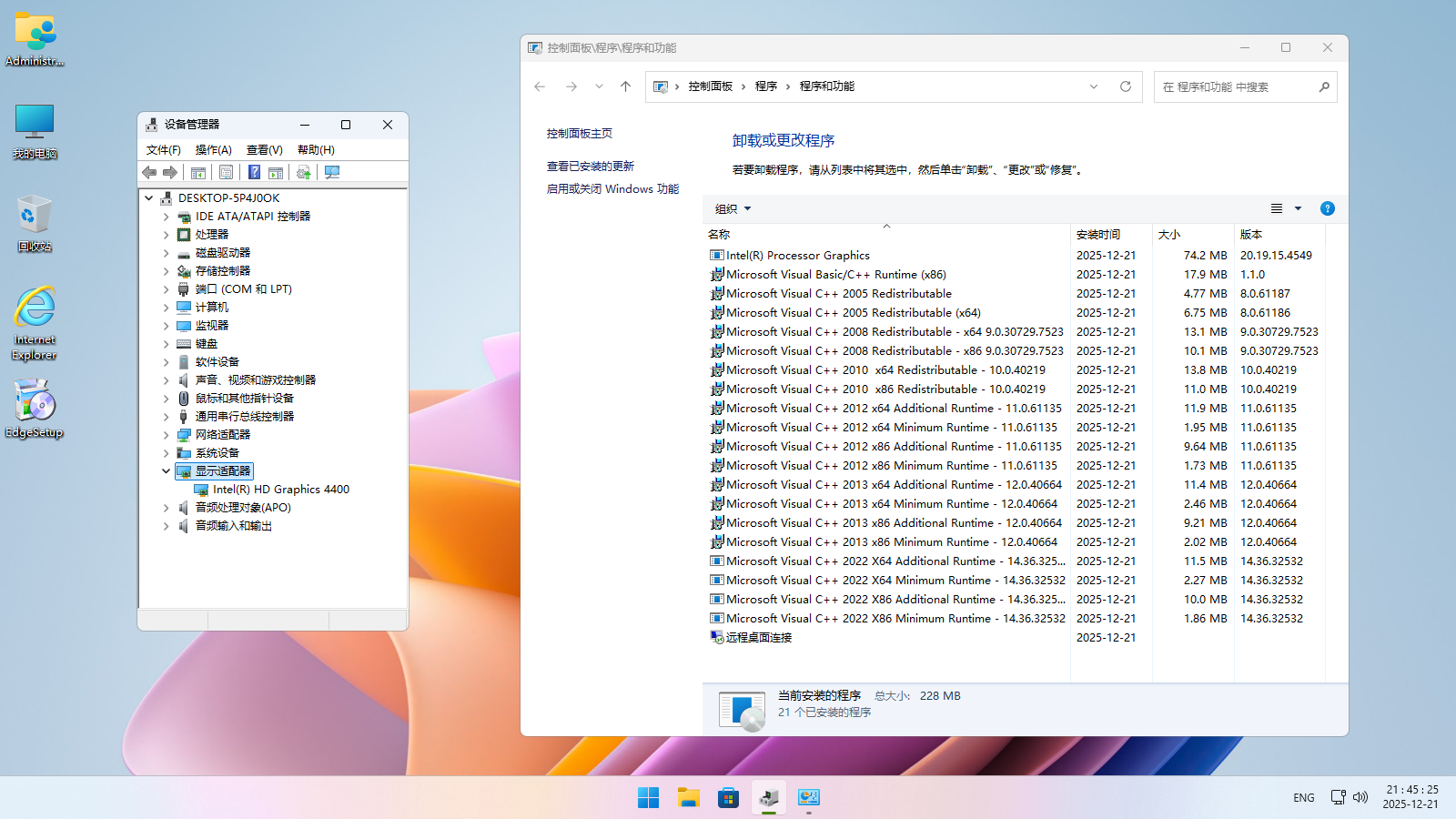This screenshot has height=819, width=1456.
Task: Open the 控制面板主页 link
Action: (580, 134)
